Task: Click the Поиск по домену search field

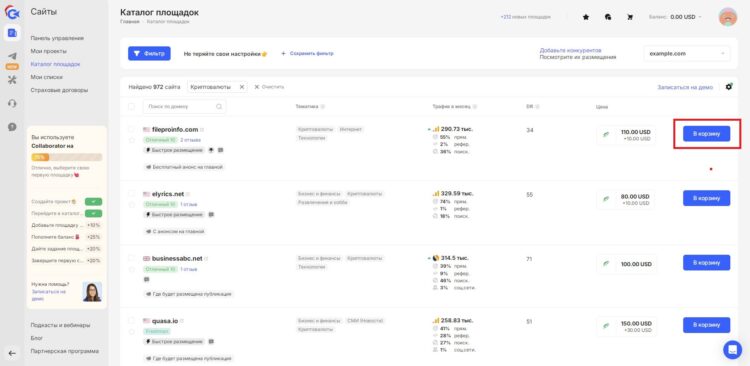Action: [x=184, y=107]
